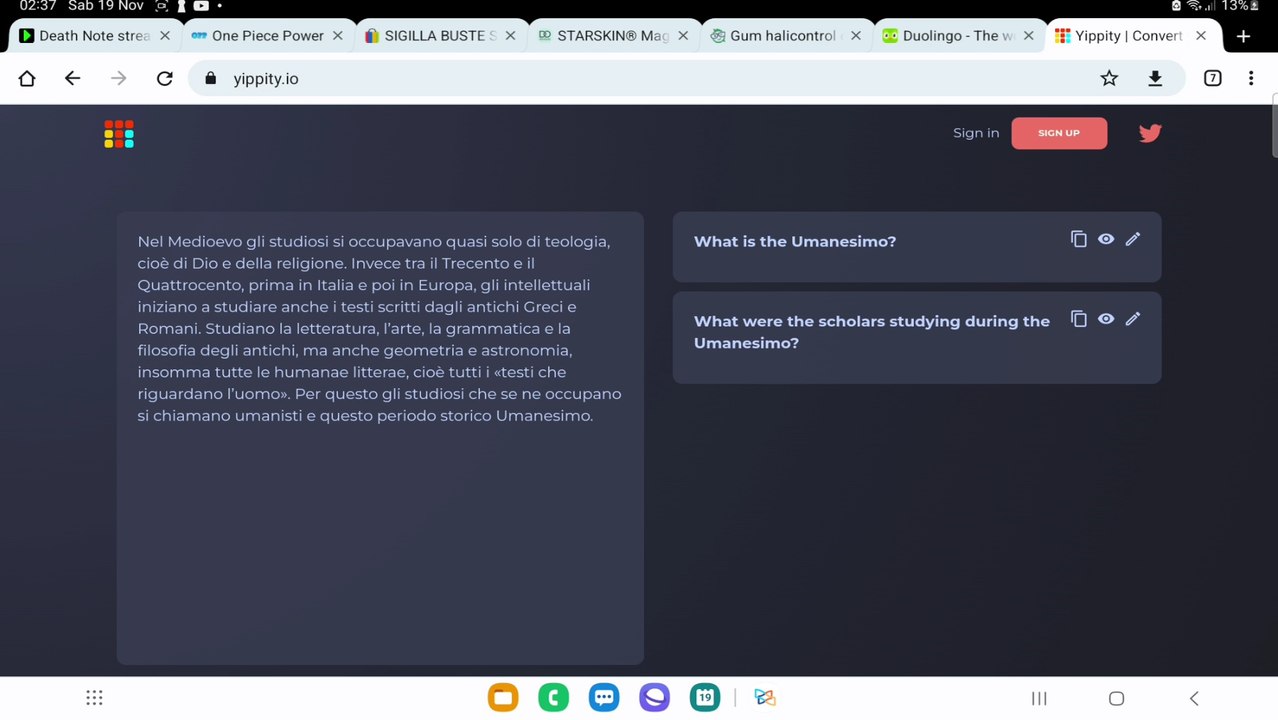
Task: Click the yippity.io address bar
Action: coord(686,78)
